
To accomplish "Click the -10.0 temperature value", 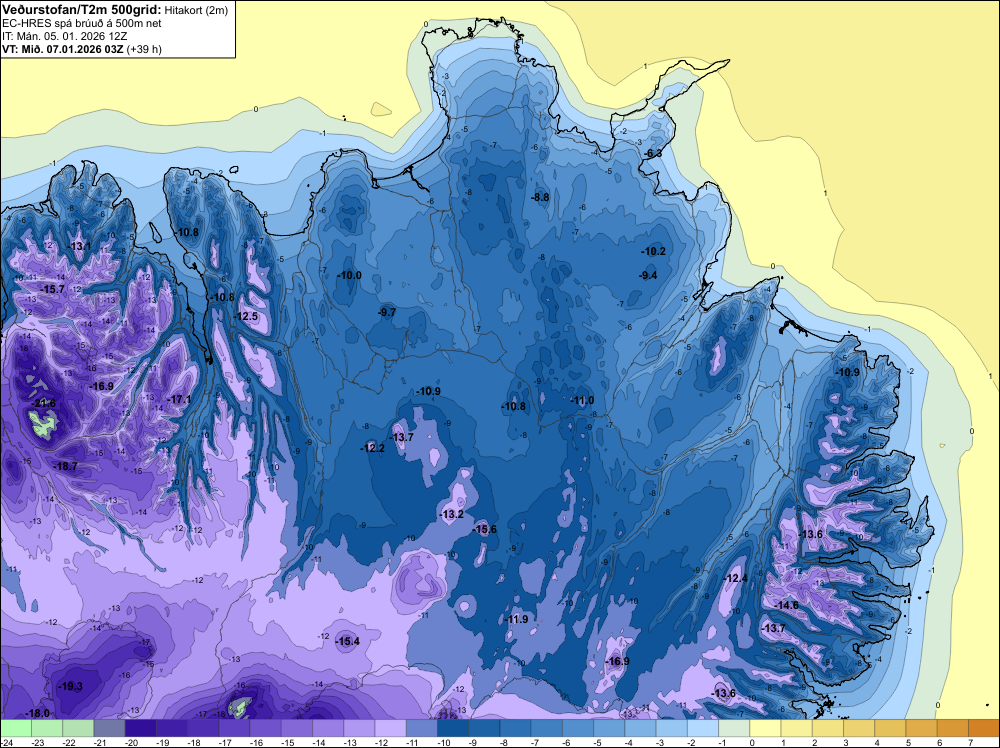I will pos(349,275).
